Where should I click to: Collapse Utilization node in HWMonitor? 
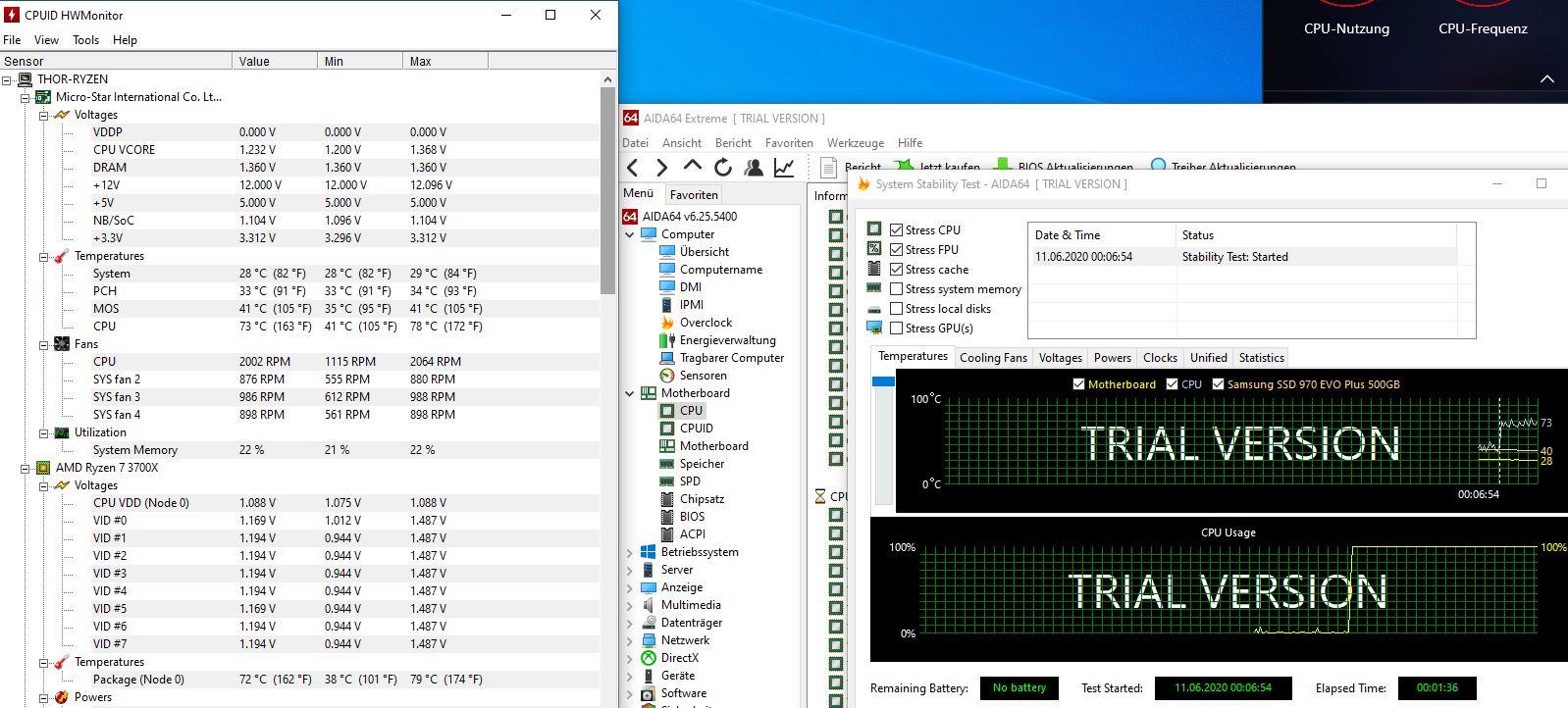[43, 432]
